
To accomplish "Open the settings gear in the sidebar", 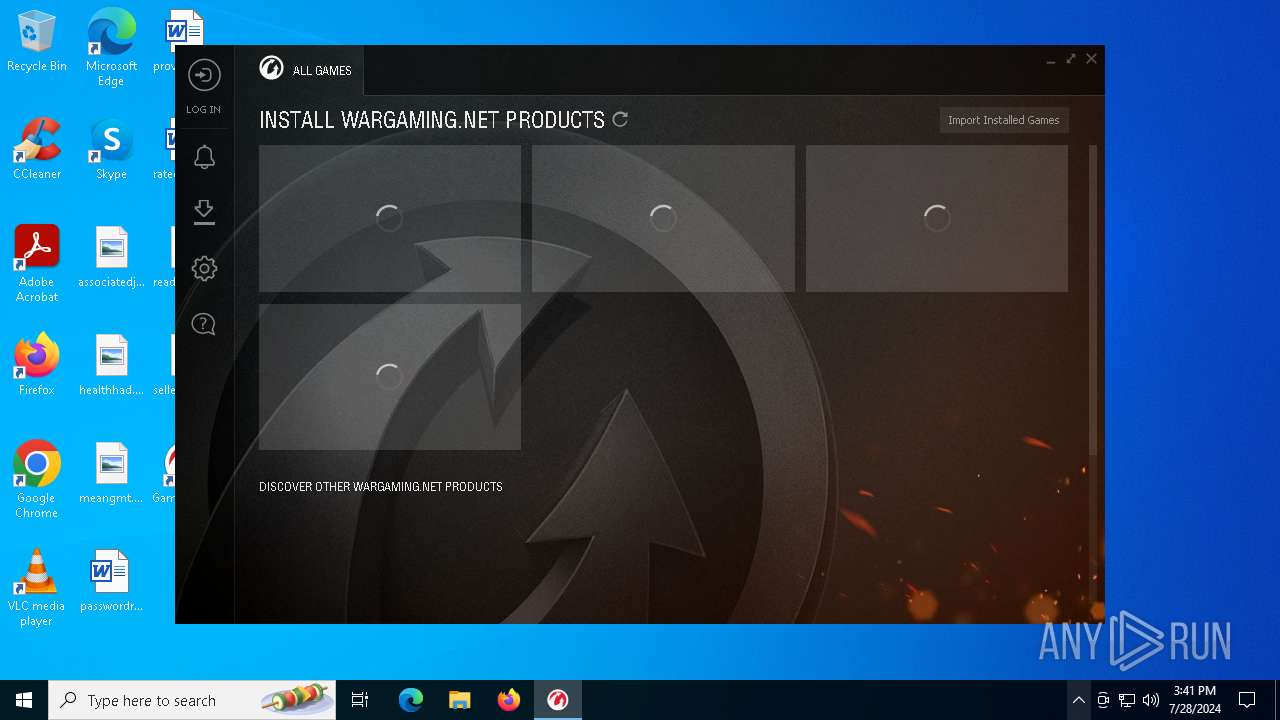I will coord(204,268).
